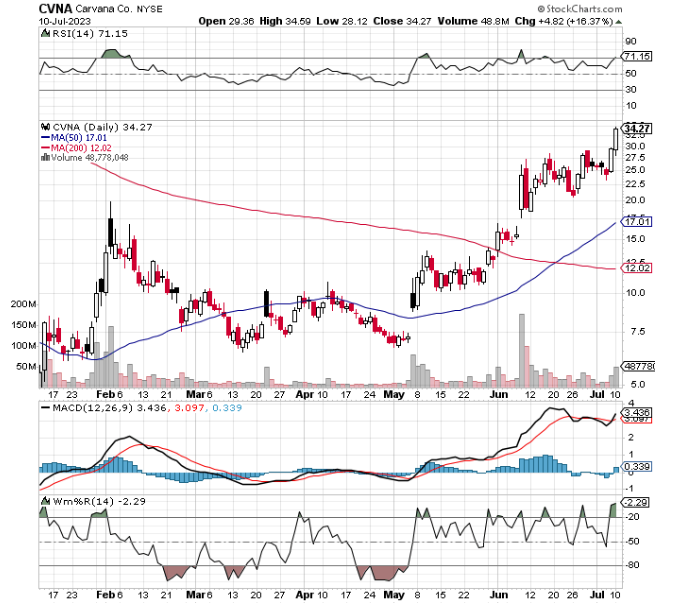Click the 71.15 RSI value tag

tap(636, 57)
